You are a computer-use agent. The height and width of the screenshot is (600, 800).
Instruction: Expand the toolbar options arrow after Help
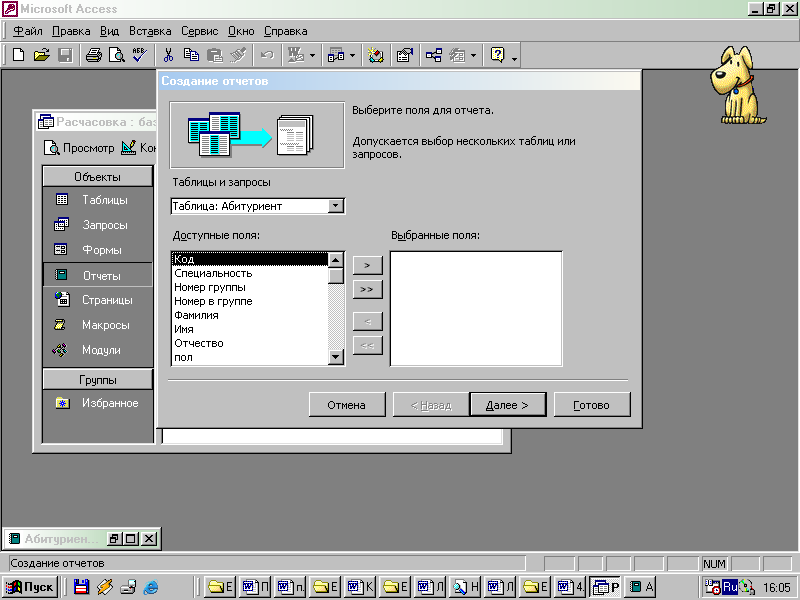click(514, 59)
